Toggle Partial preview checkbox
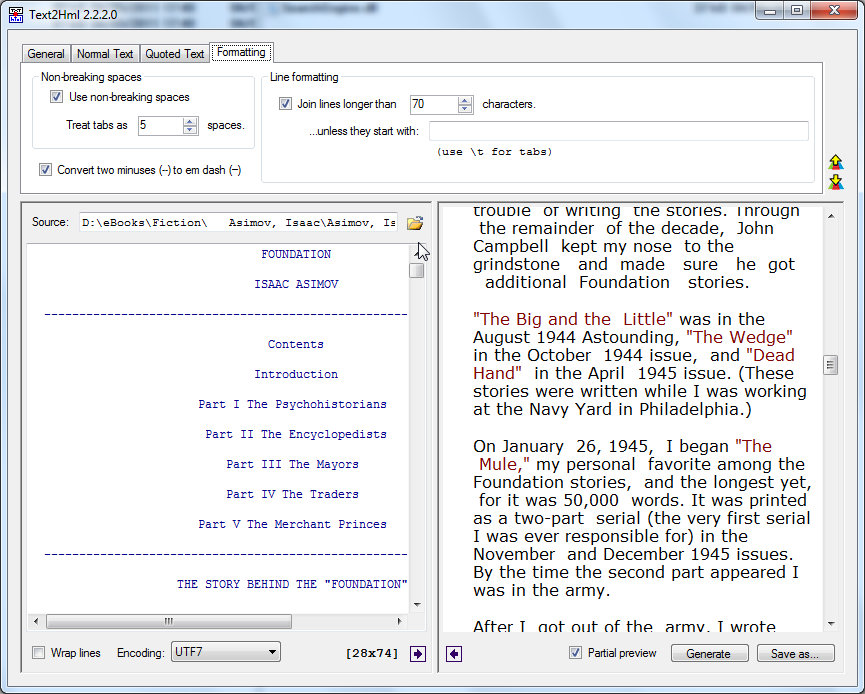865x694 pixels. click(x=575, y=653)
